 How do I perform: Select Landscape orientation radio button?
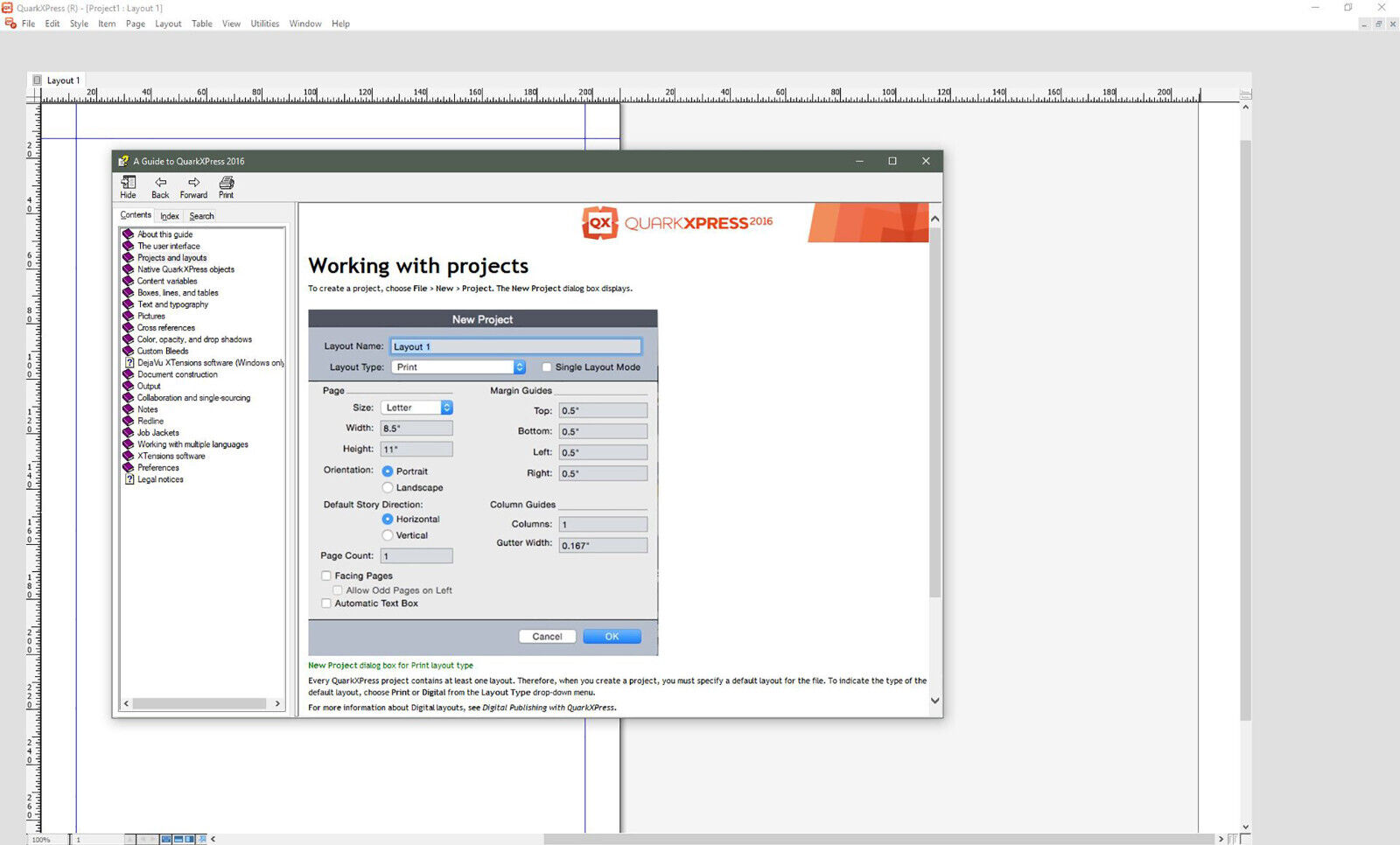(x=388, y=487)
